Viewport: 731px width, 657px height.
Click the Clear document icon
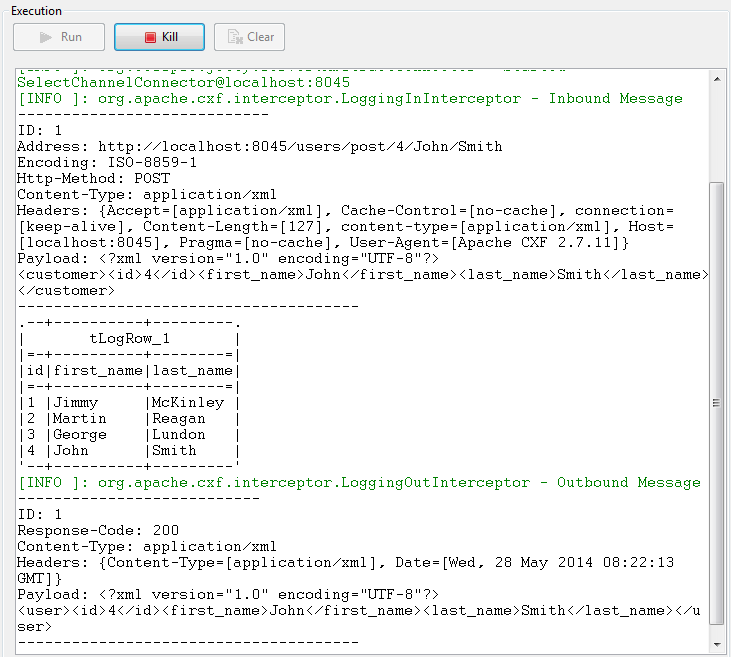click(x=235, y=37)
